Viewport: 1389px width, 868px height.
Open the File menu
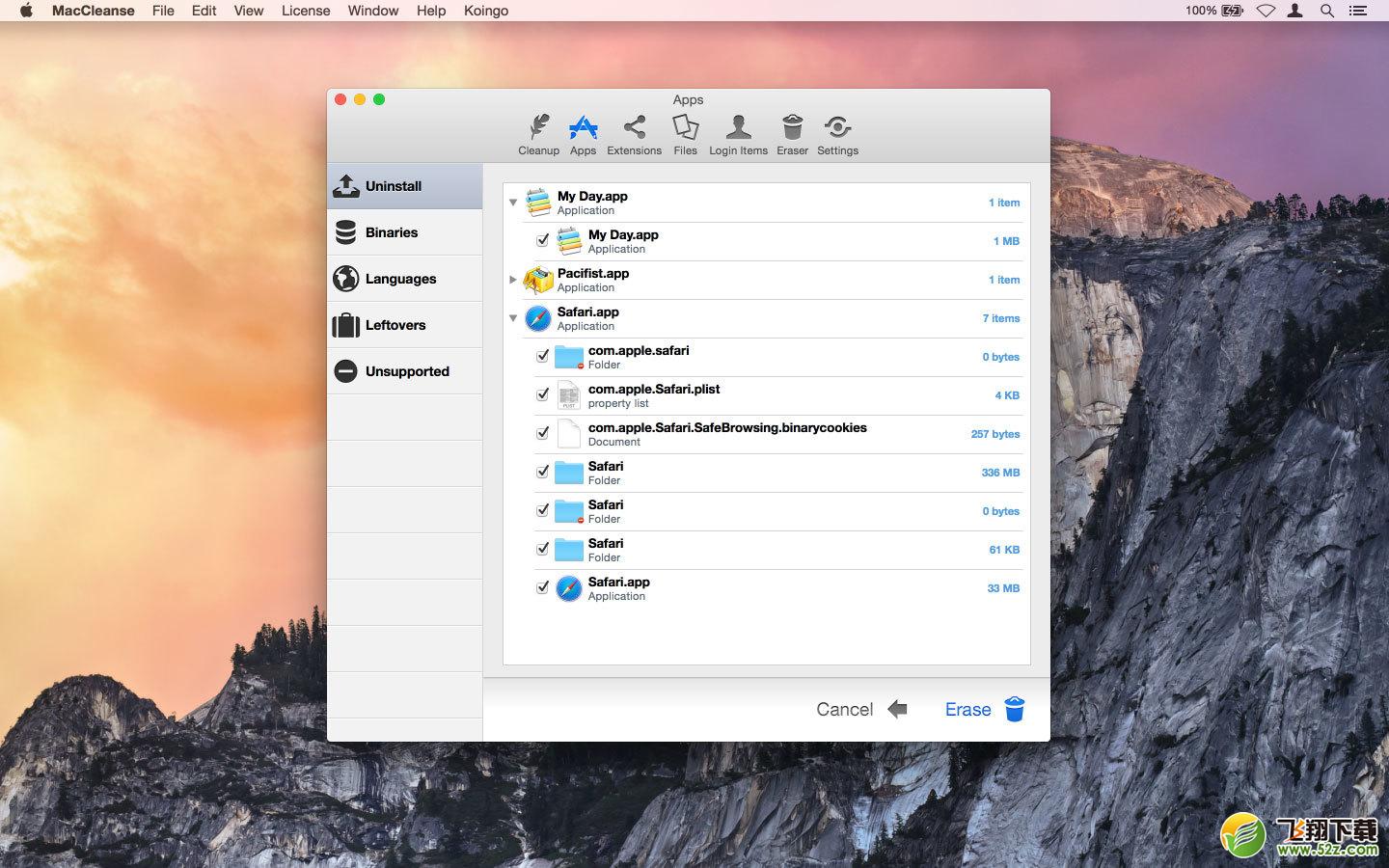click(163, 11)
